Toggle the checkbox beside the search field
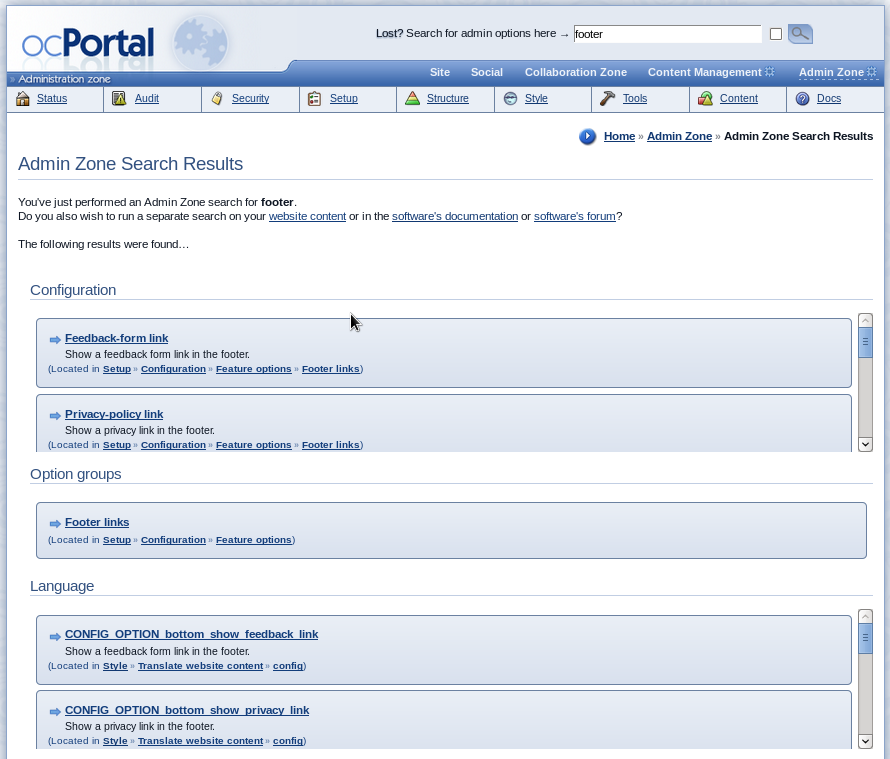This screenshot has height=759, width=890. point(776,34)
